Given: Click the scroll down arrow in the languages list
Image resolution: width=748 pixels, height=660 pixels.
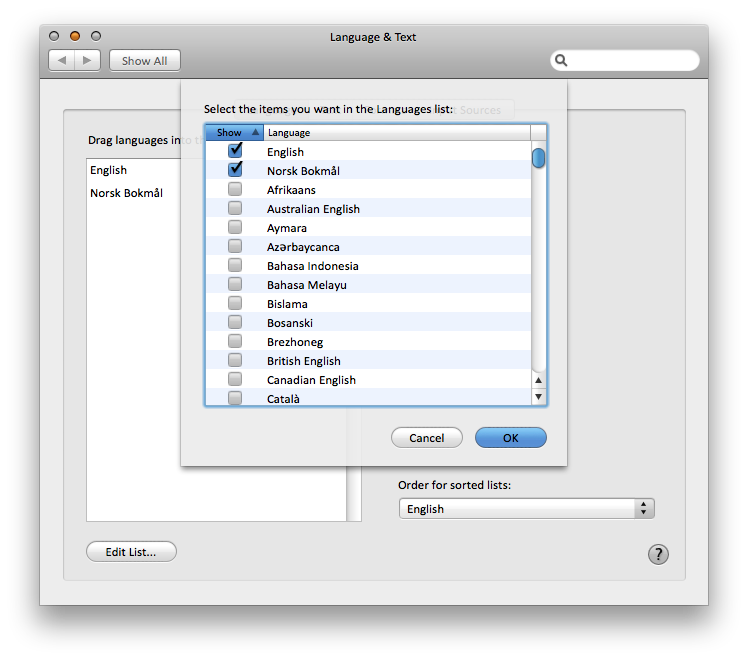Looking at the screenshot, I should coord(538,396).
